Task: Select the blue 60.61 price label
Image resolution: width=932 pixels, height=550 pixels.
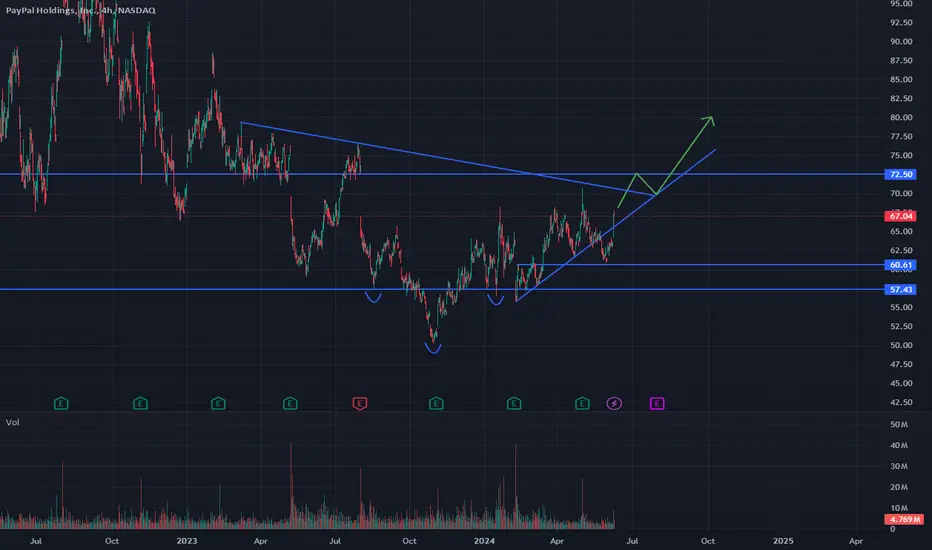Action: 900,265
